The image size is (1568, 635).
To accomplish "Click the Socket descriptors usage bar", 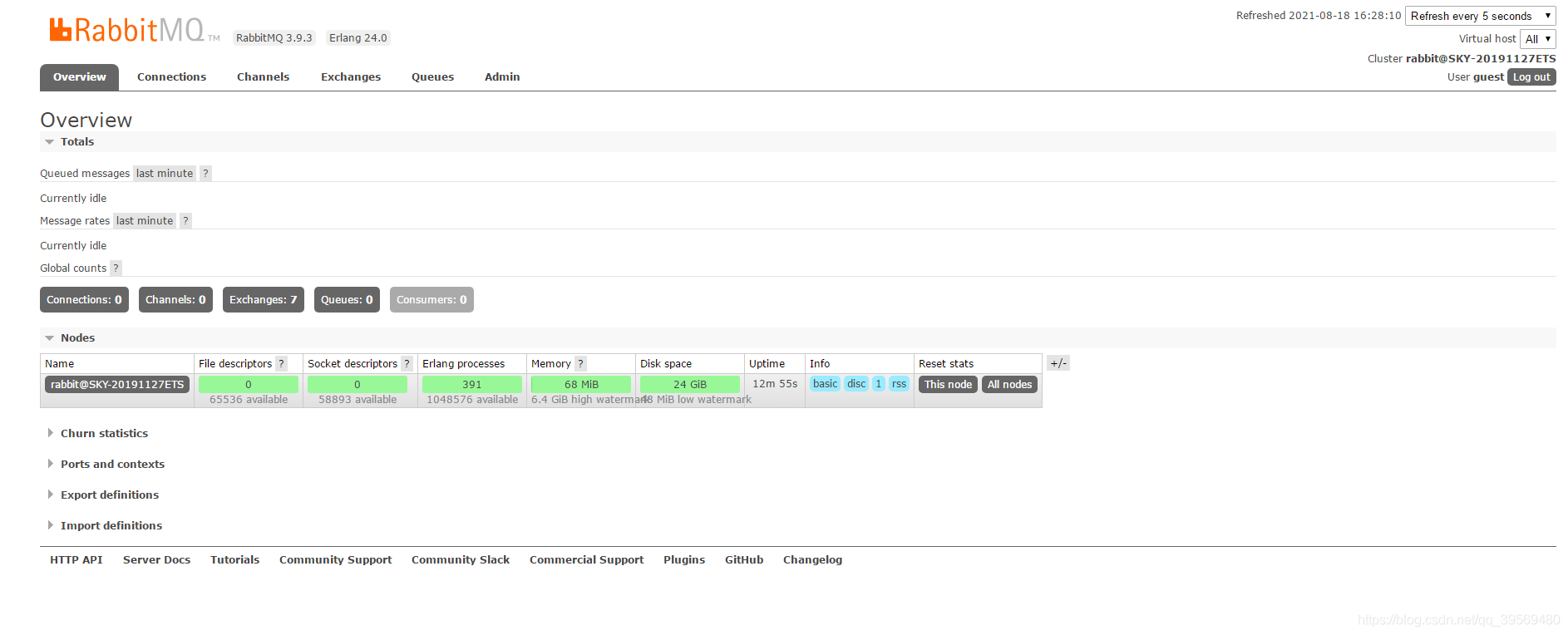I will click(357, 384).
